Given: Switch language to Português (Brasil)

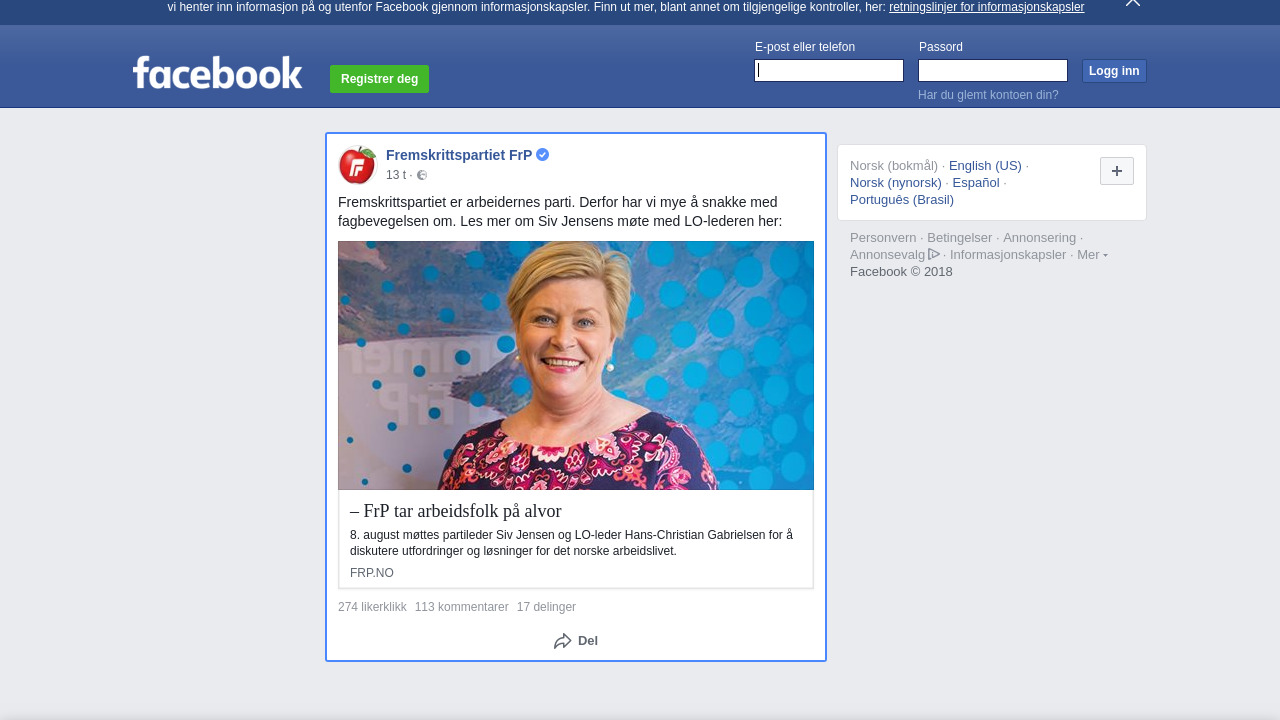Looking at the screenshot, I should pos(902,200).
